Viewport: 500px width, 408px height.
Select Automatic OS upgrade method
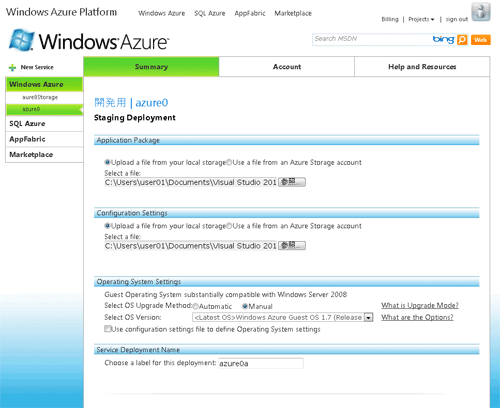196,306
